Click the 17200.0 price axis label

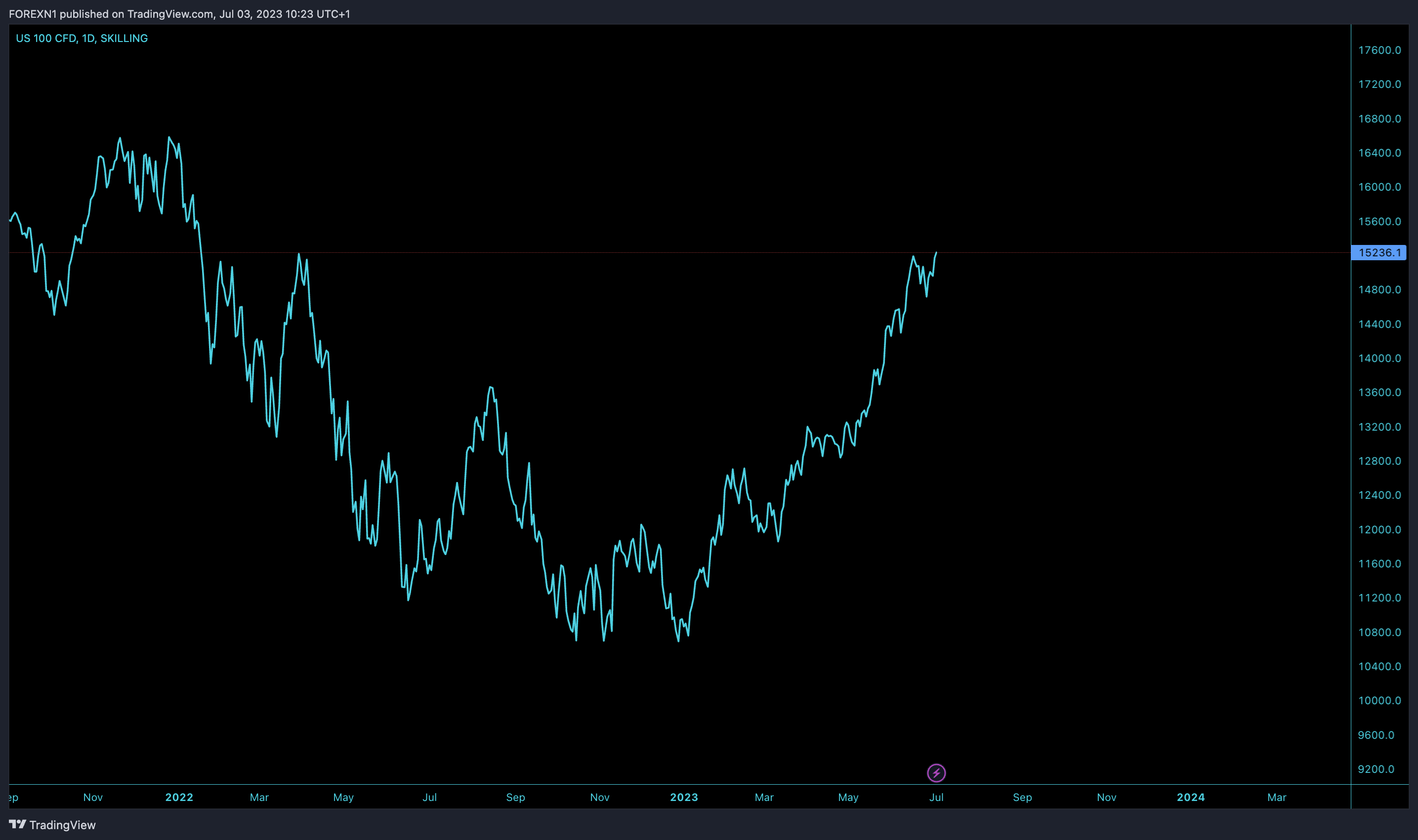point(1379,84)
